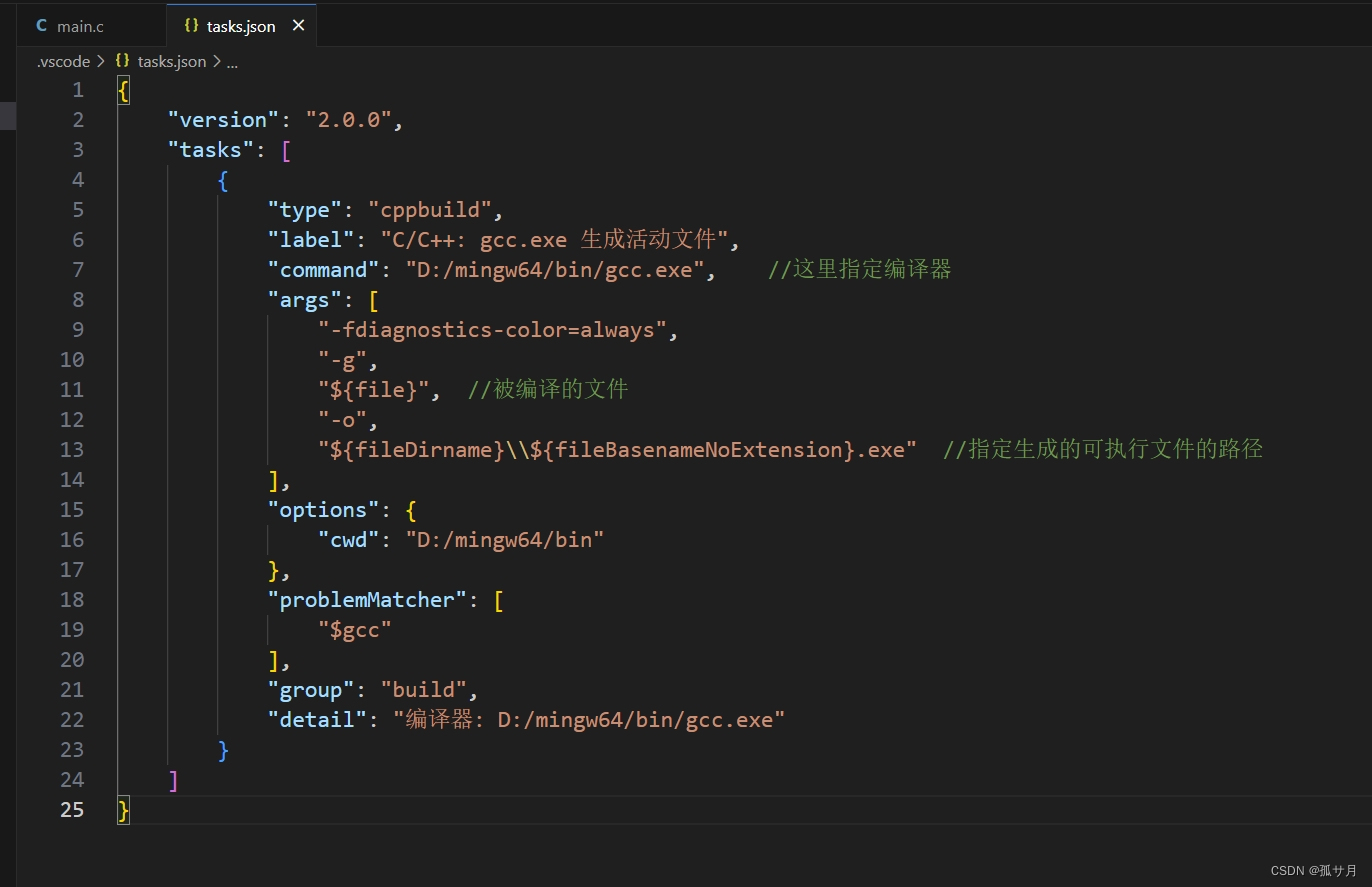Click the "tasks" key

tap(211, 150)
